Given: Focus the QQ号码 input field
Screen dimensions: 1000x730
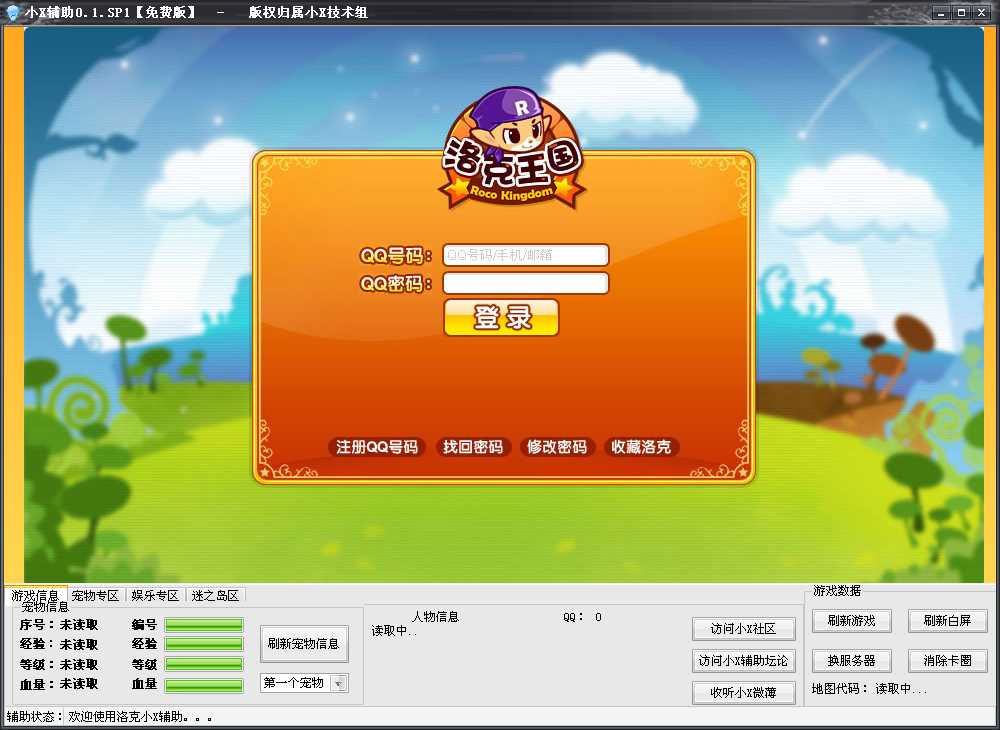Looking at the screenshot, I should [x=526, y=255].
